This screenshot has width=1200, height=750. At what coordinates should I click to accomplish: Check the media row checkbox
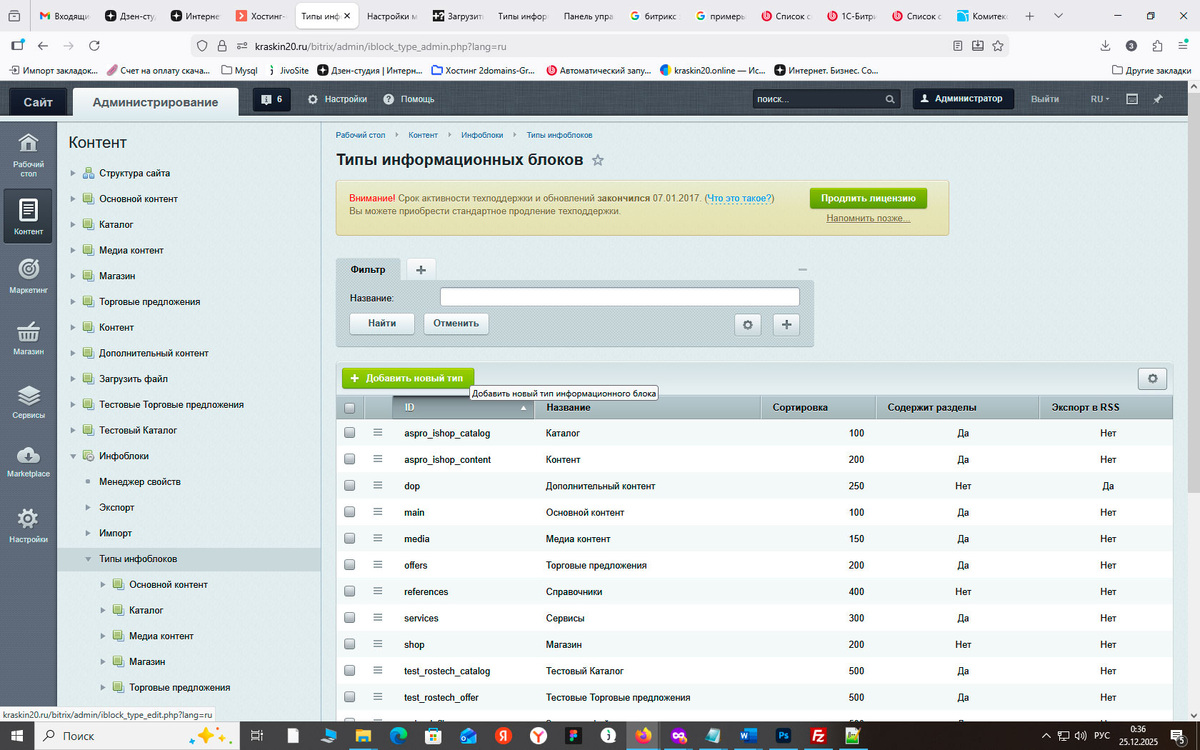point(350,538)
